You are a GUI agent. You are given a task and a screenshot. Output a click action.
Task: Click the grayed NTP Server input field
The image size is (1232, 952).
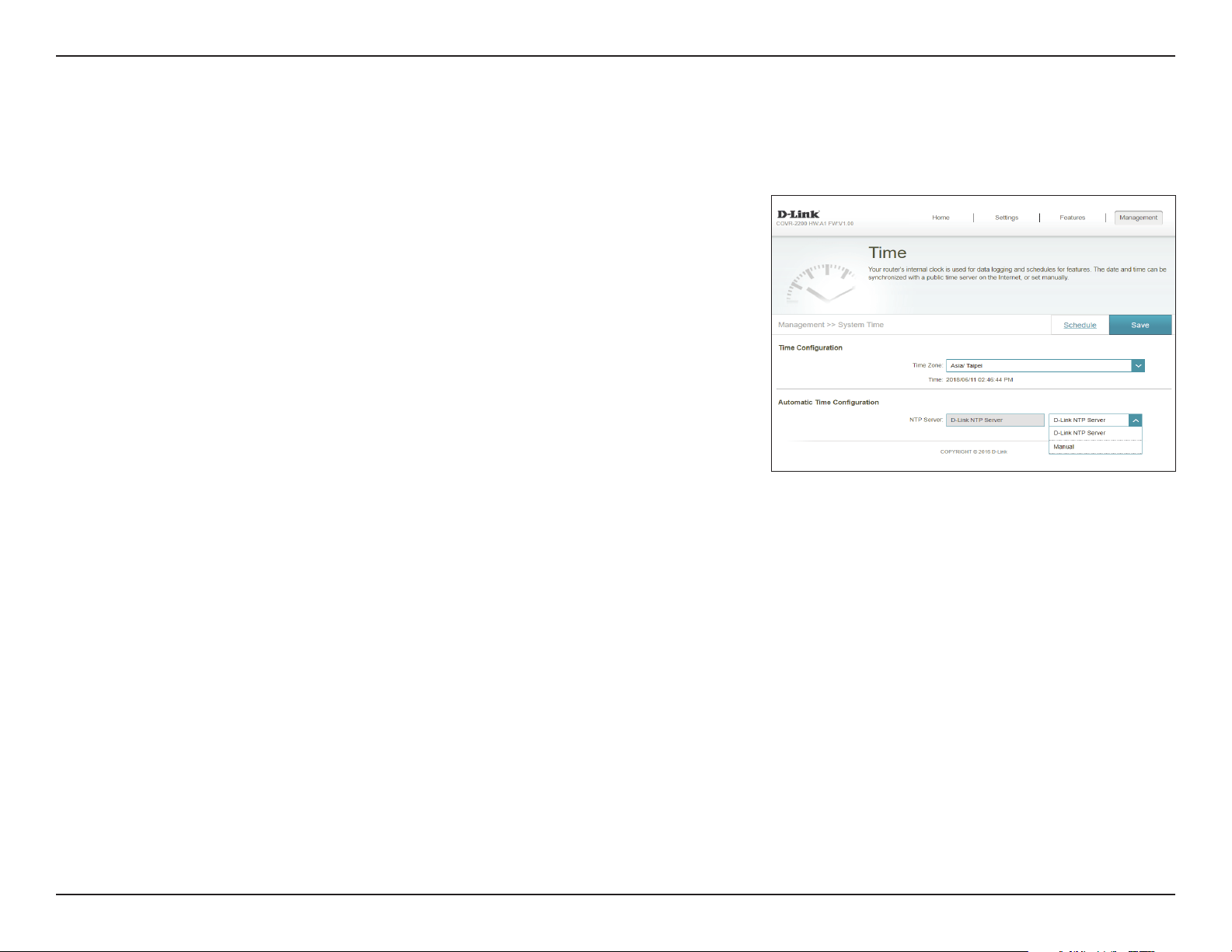click(x=995, y=420)
